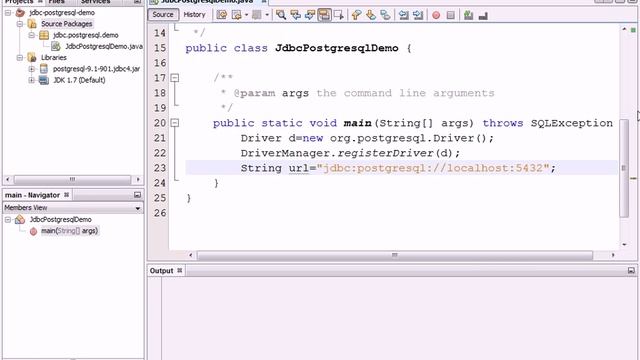This screenshot has width=640, height=360.
Task: Expand postgresql-9.1-901.jdbc4.jar node
Action: [x=31, y=69]
